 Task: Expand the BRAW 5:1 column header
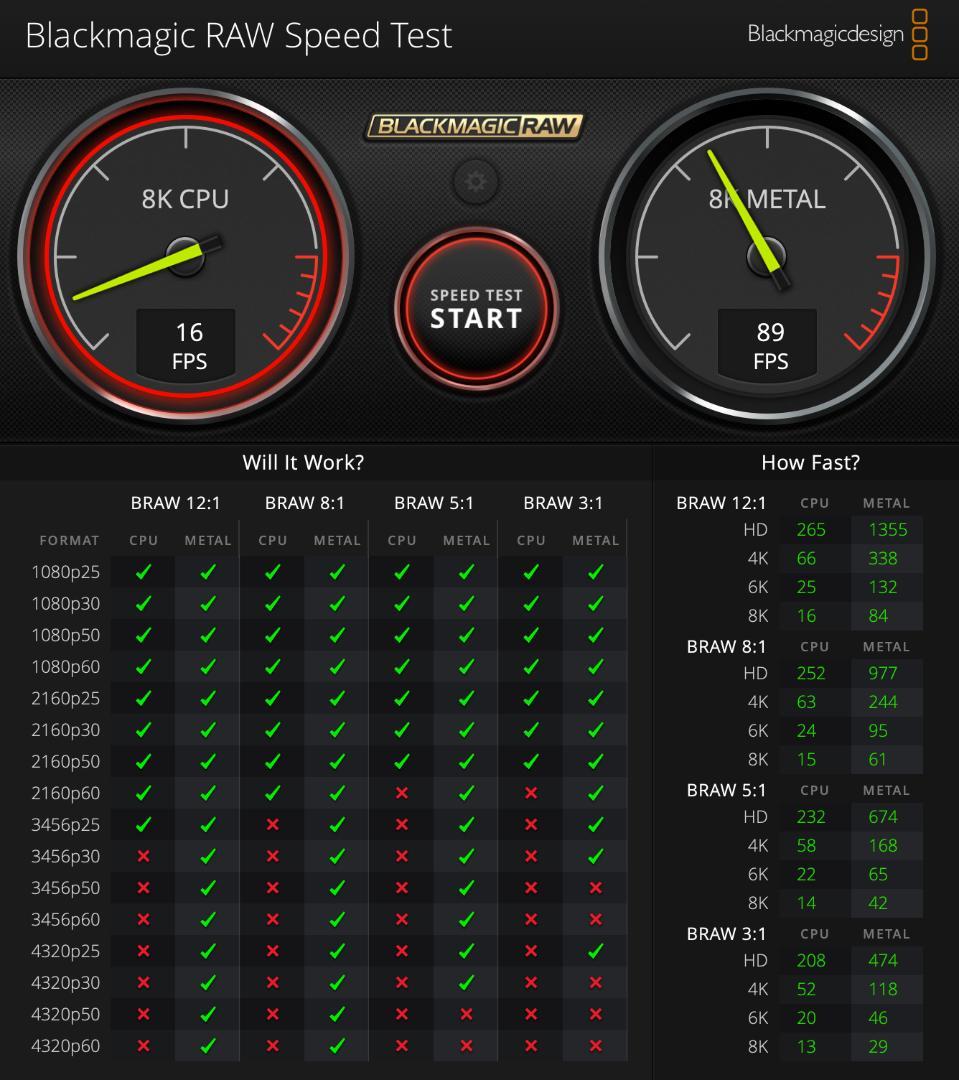pyautogui.click(x=433, y=503)
